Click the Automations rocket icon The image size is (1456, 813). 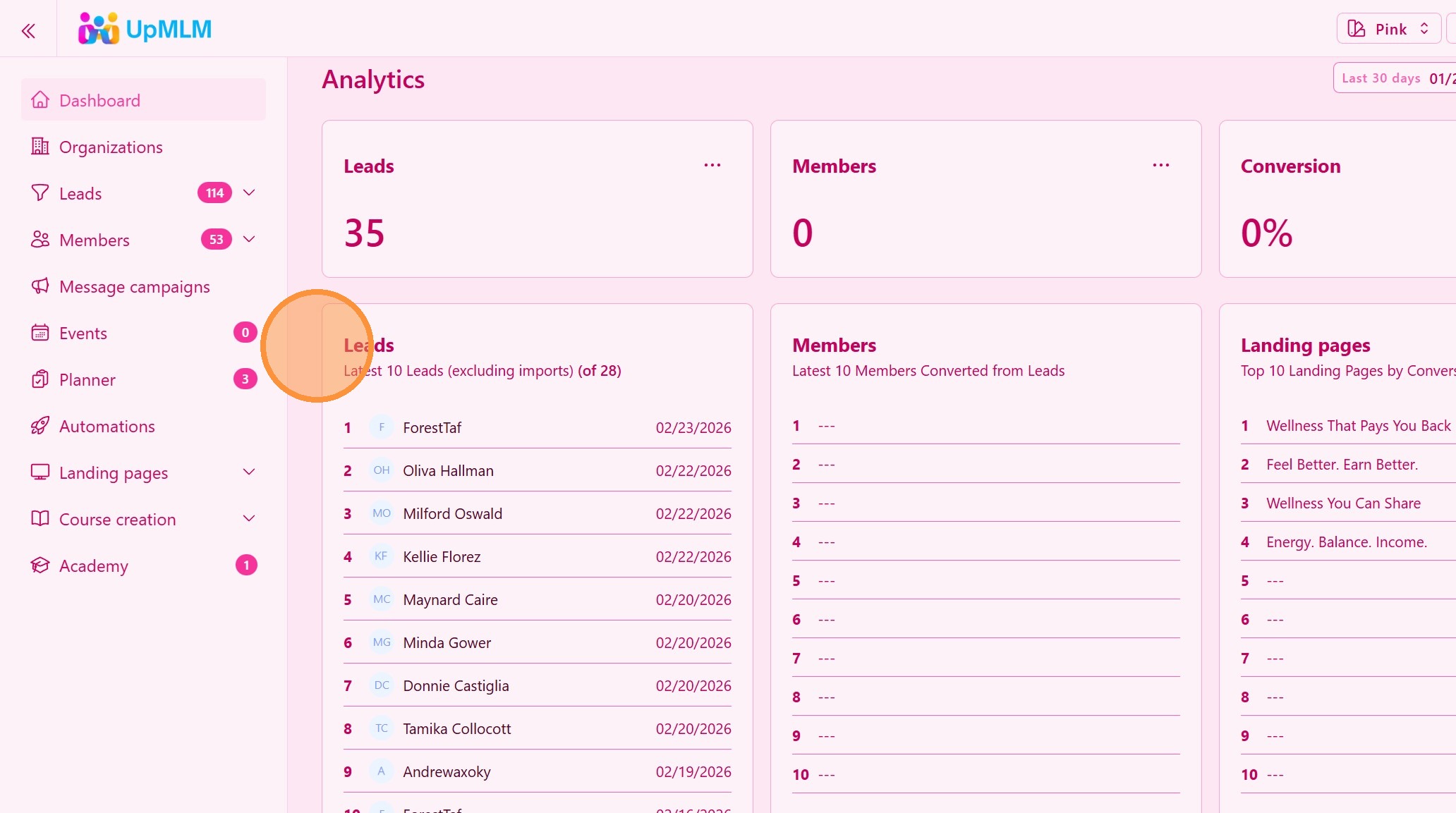coord(40,426)
